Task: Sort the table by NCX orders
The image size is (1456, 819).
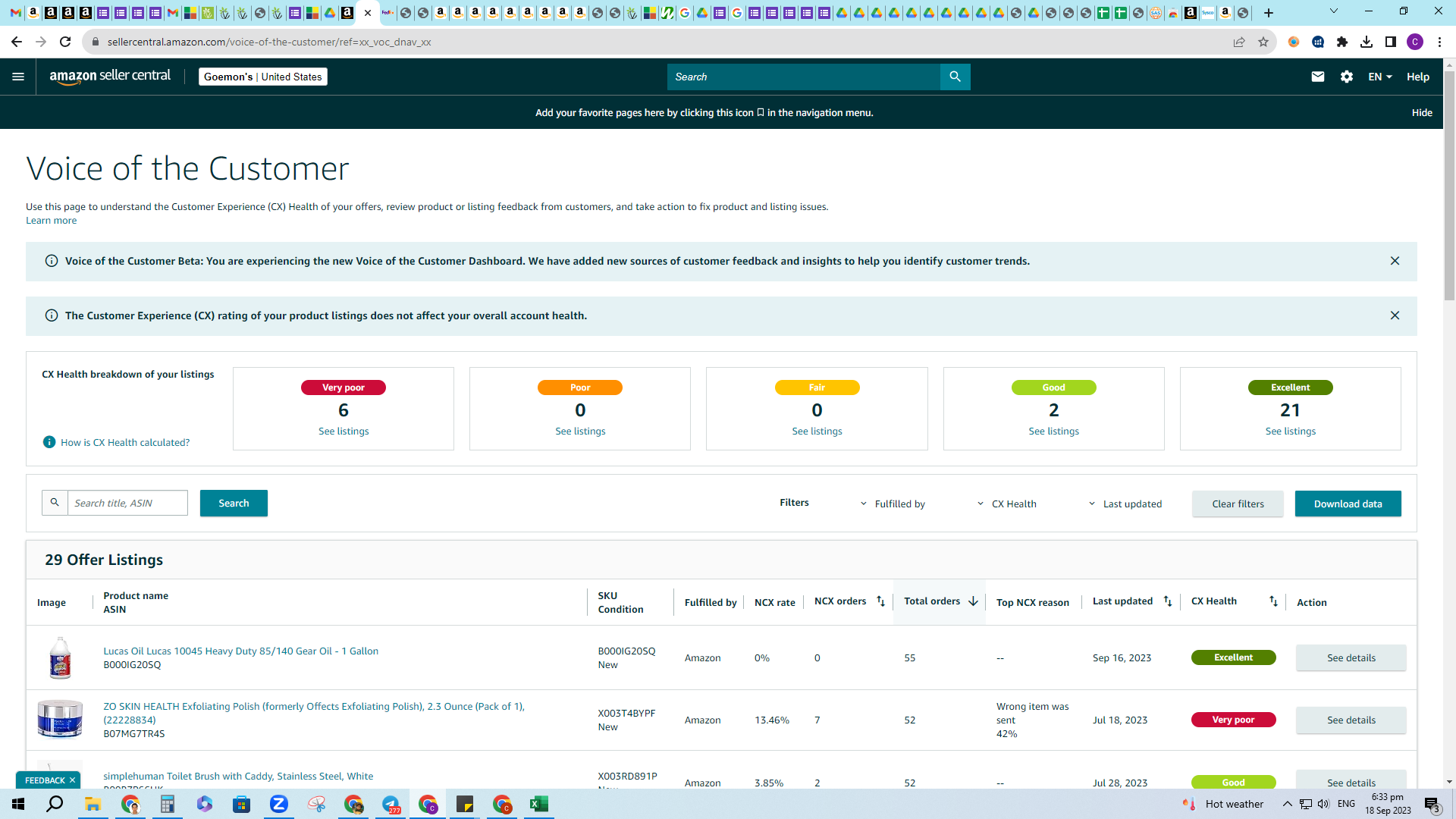Action: click(x=880, y=601)
